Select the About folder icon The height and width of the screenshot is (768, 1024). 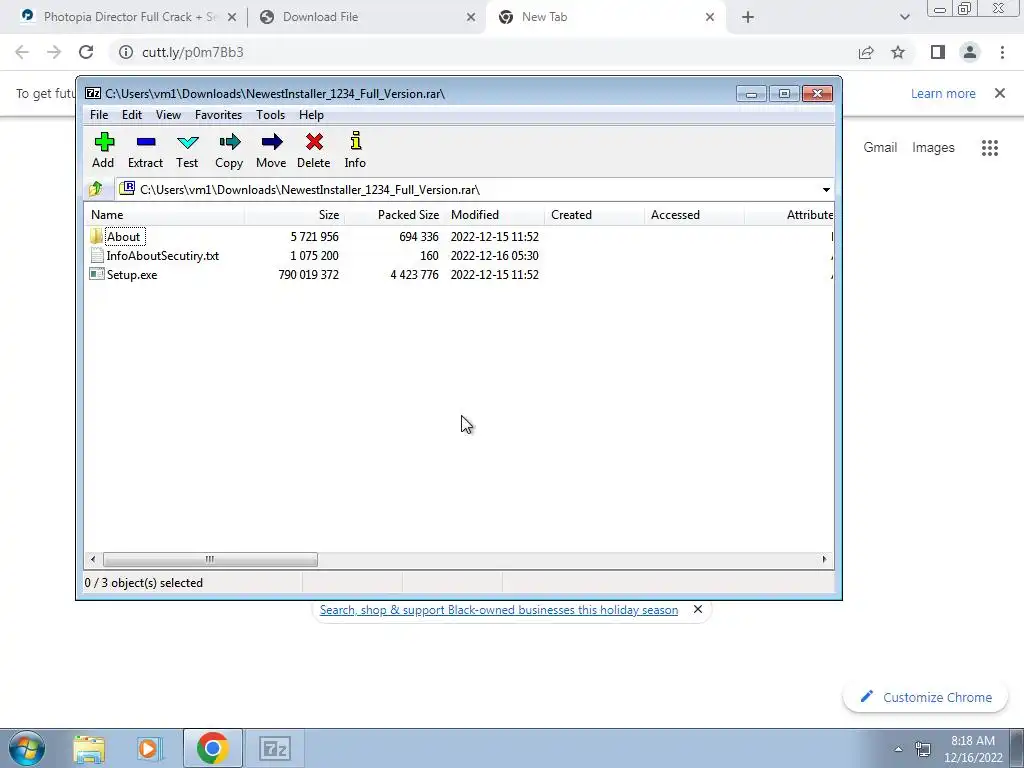pyautogui.click(x=97, y=236)
